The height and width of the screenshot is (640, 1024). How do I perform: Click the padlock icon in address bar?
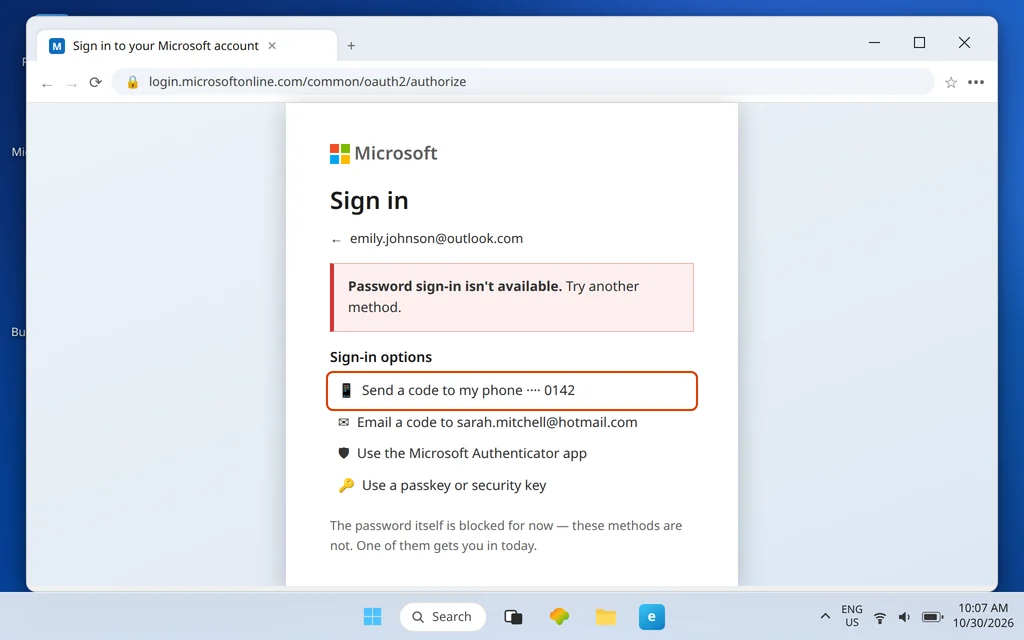click(x=133, y=82)
